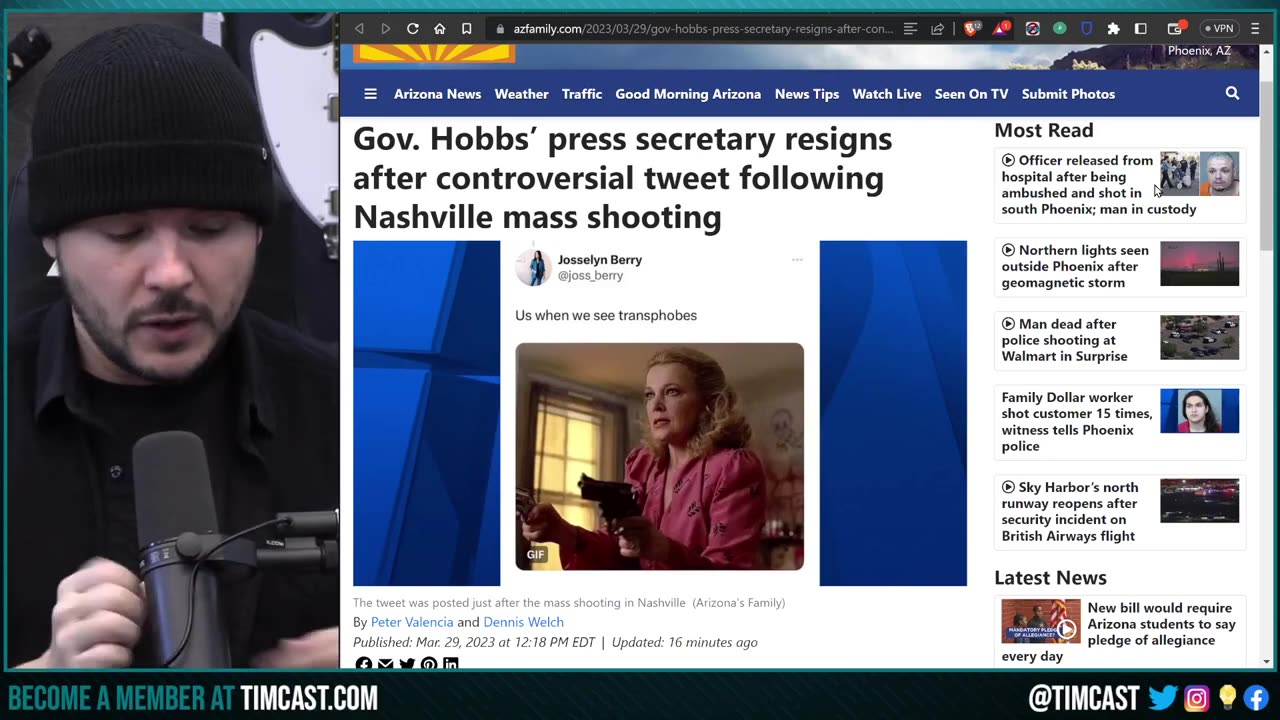Open Northern lights seen outside Phoenix story
Viewport: 1280px width, 720px height.
pos(1076,266)
